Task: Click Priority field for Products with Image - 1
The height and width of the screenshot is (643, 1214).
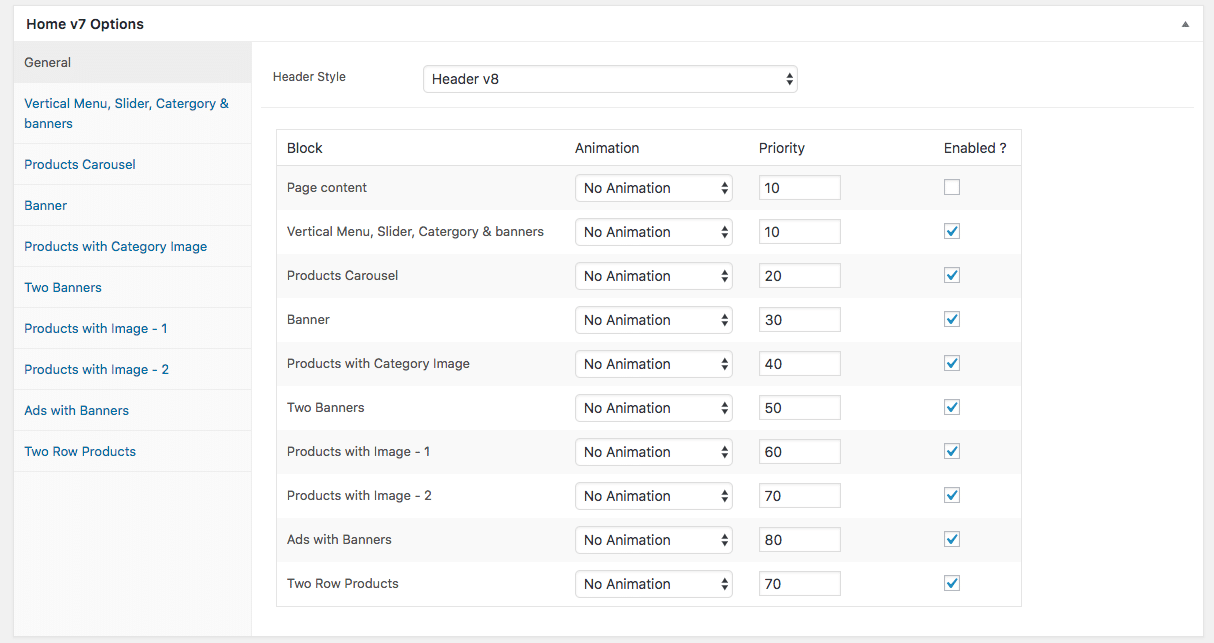Action: click(x=800, y=452)
